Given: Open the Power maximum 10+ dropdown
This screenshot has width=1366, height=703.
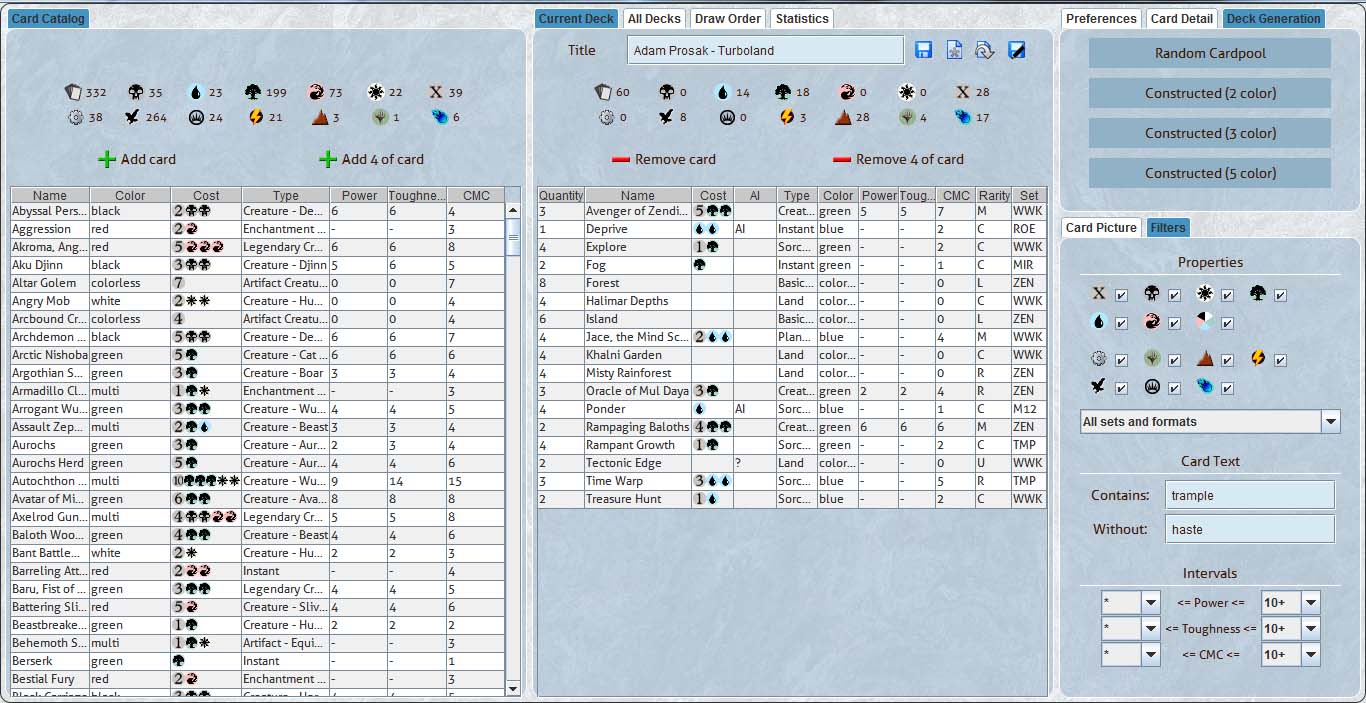Looking at the screenshot, I should click(1310, 602).
